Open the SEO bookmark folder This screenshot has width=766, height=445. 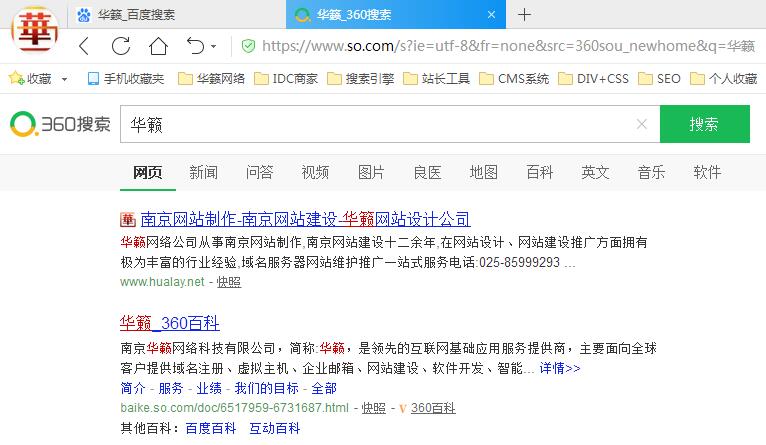pos(660,79)
